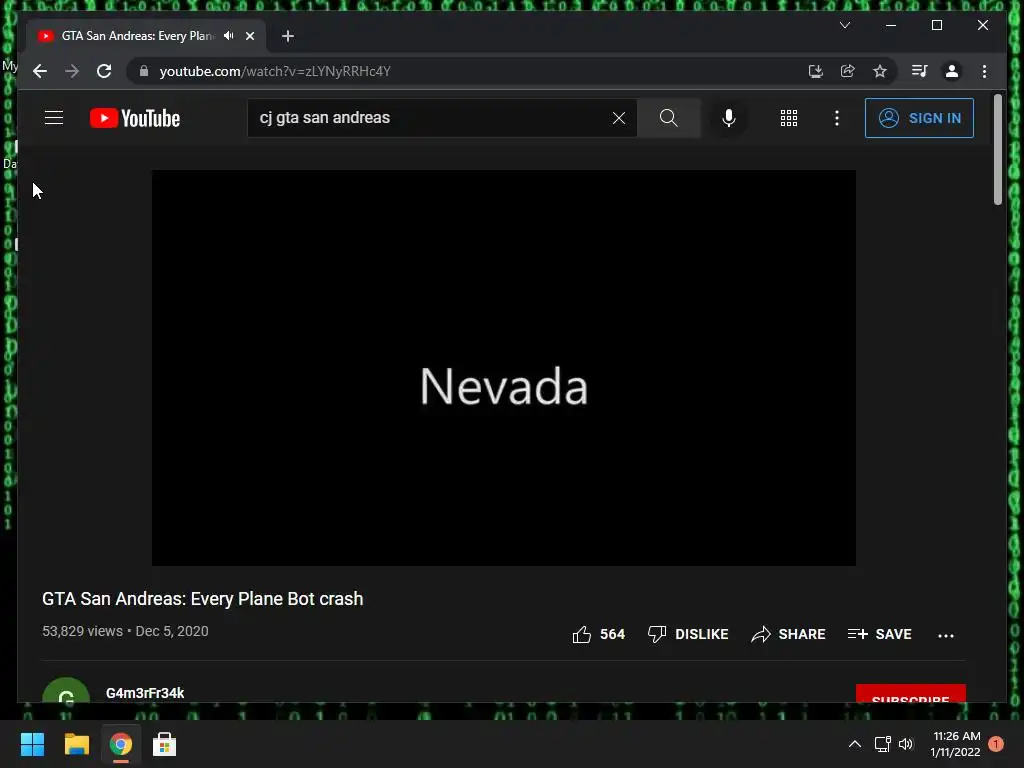Click the channel avatar with letter G
This screenshot has width=1024, height=768.
click(65, 691)
